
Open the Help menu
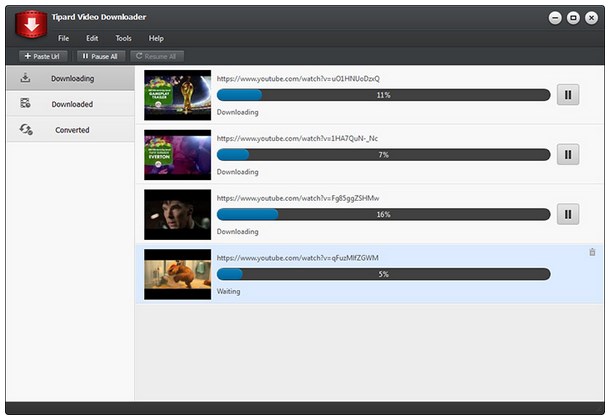[x=156, y=38]
